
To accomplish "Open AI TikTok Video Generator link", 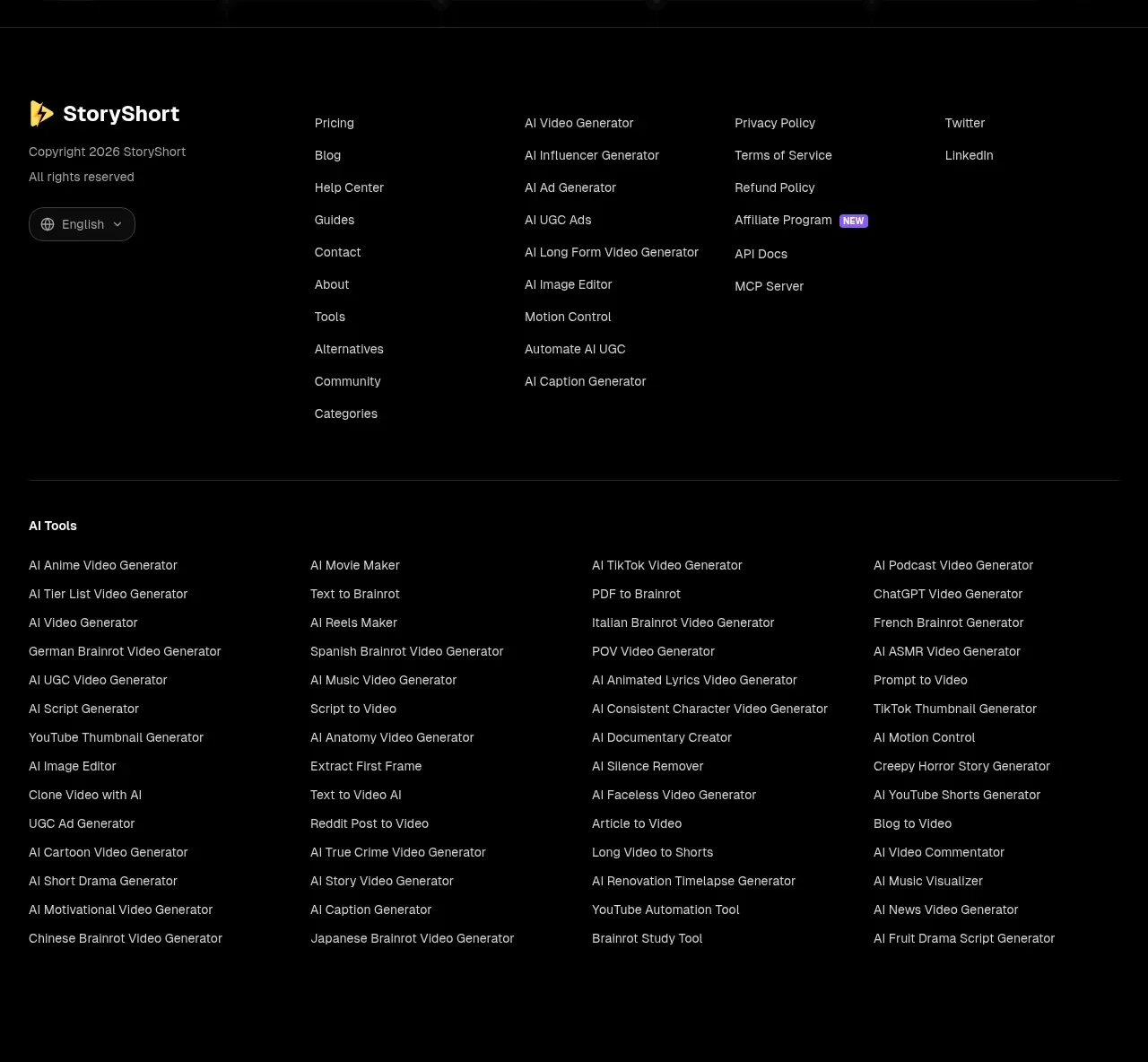I will (x=667, y=565).
